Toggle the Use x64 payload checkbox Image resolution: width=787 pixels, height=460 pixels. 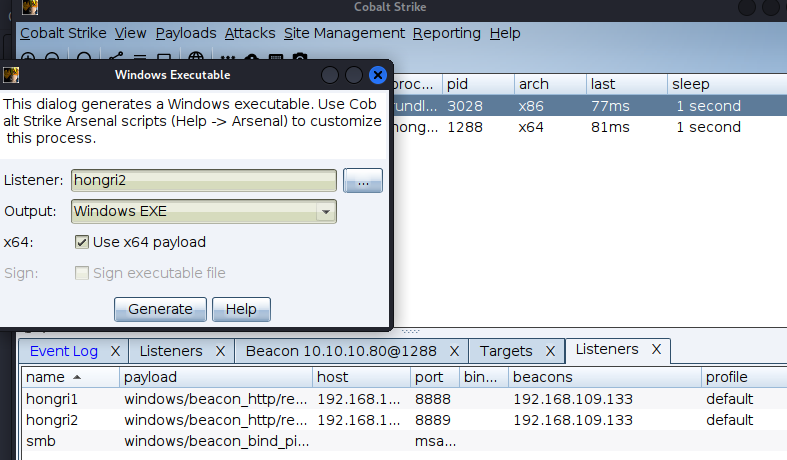click(82, 242)
